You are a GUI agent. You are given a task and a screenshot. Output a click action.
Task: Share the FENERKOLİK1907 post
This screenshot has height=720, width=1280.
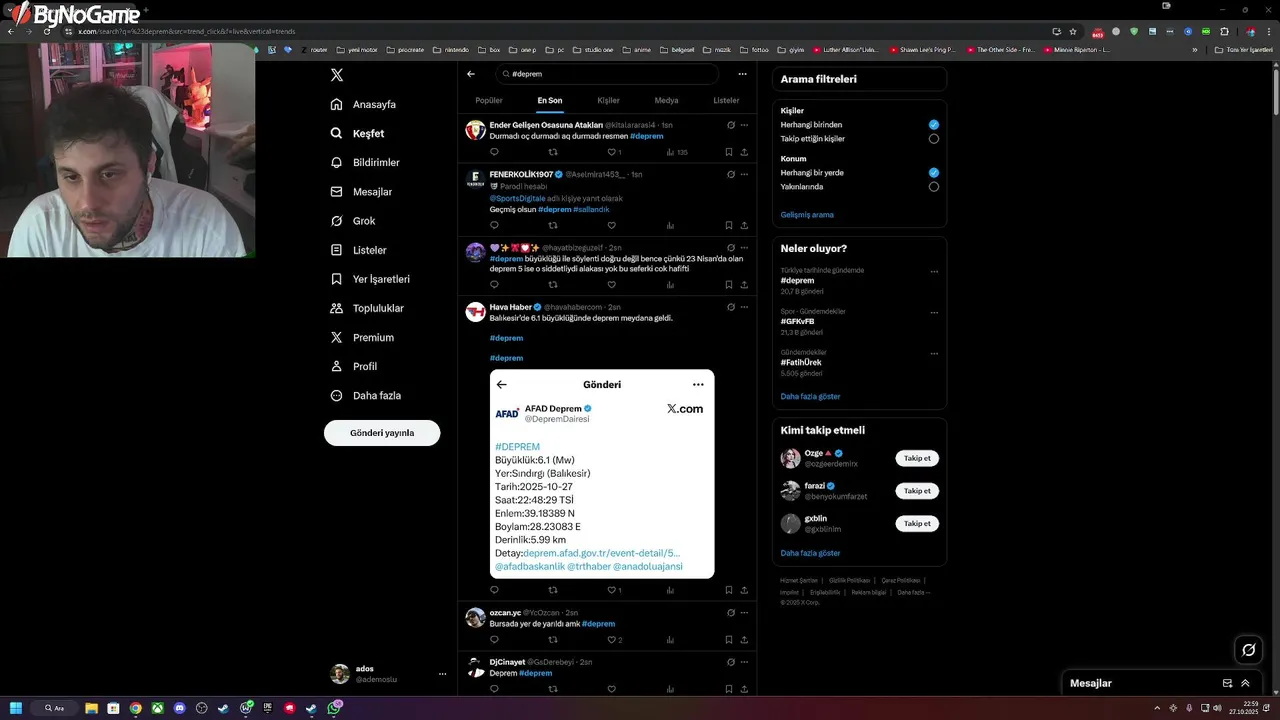tap(744, 225)
